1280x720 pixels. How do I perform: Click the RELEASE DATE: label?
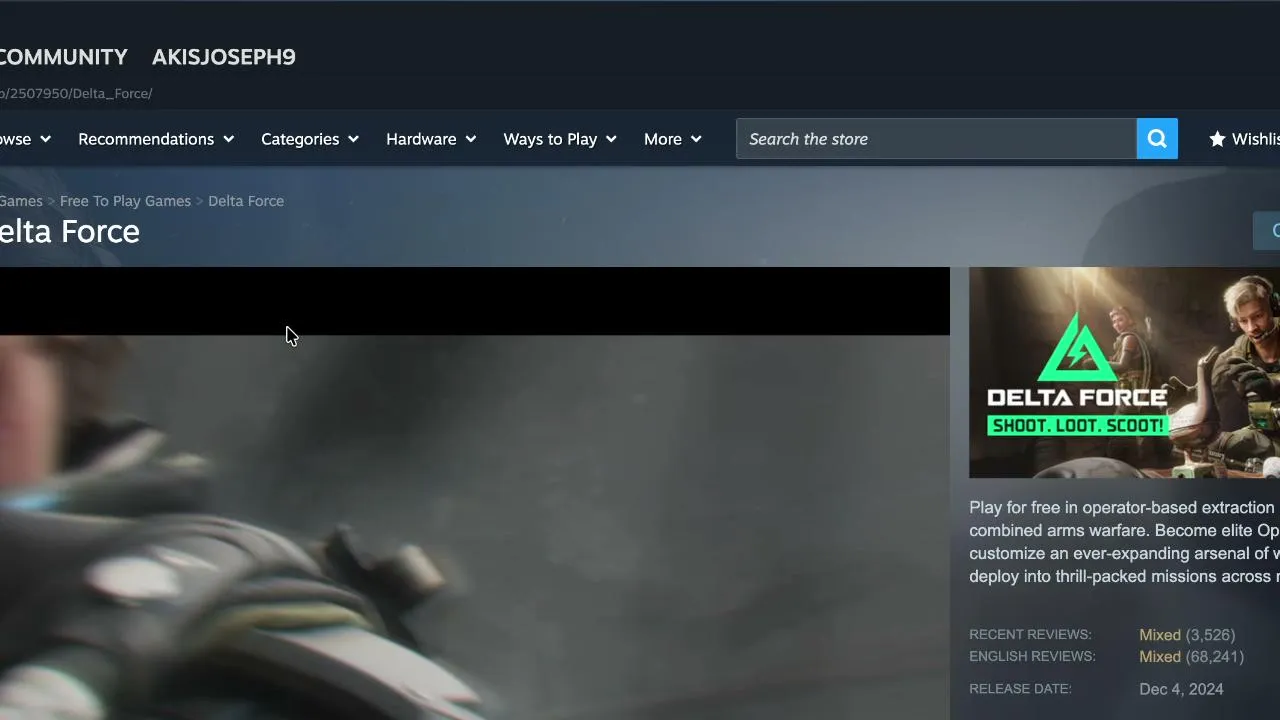coord(1020,689)
